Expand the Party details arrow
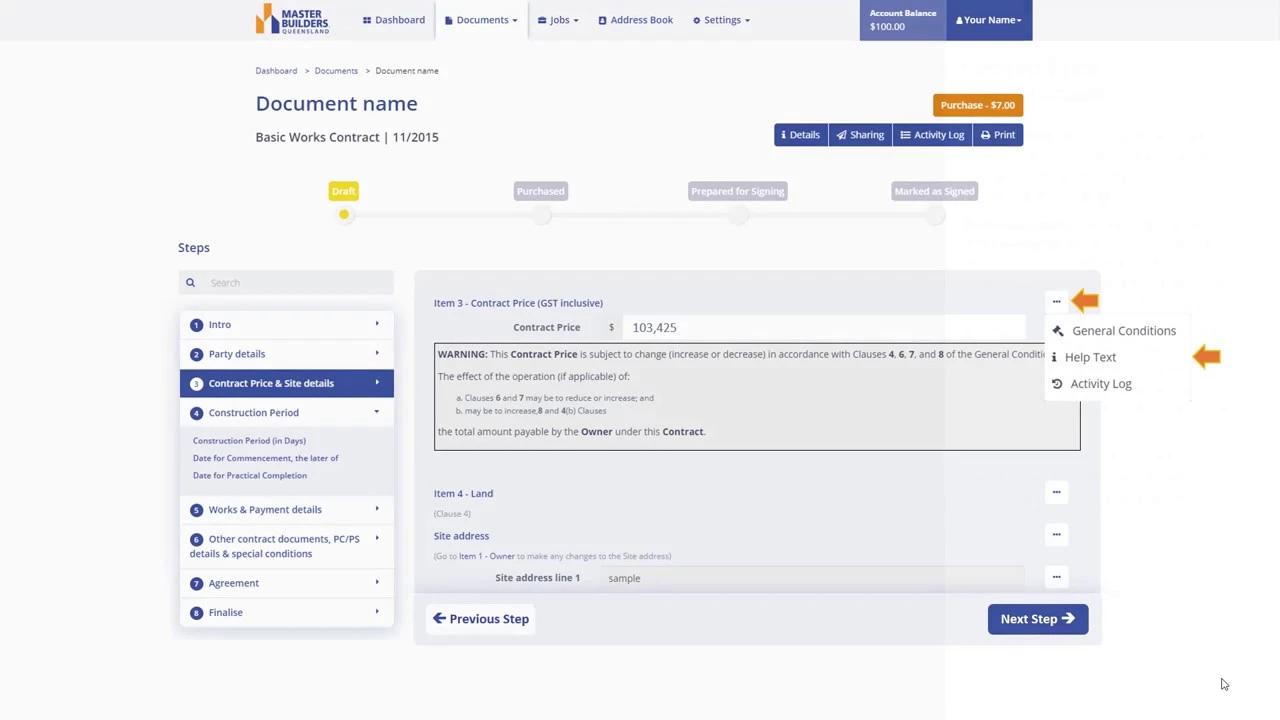The height and width of the screenshot is (720, 1280). [377, 353]
